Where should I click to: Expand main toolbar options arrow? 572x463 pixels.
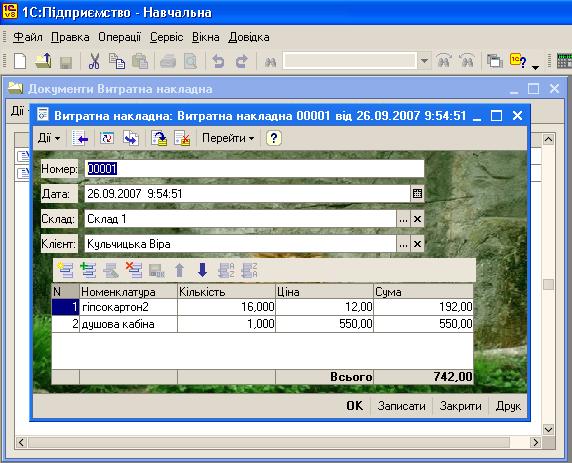tap(536, 67)
